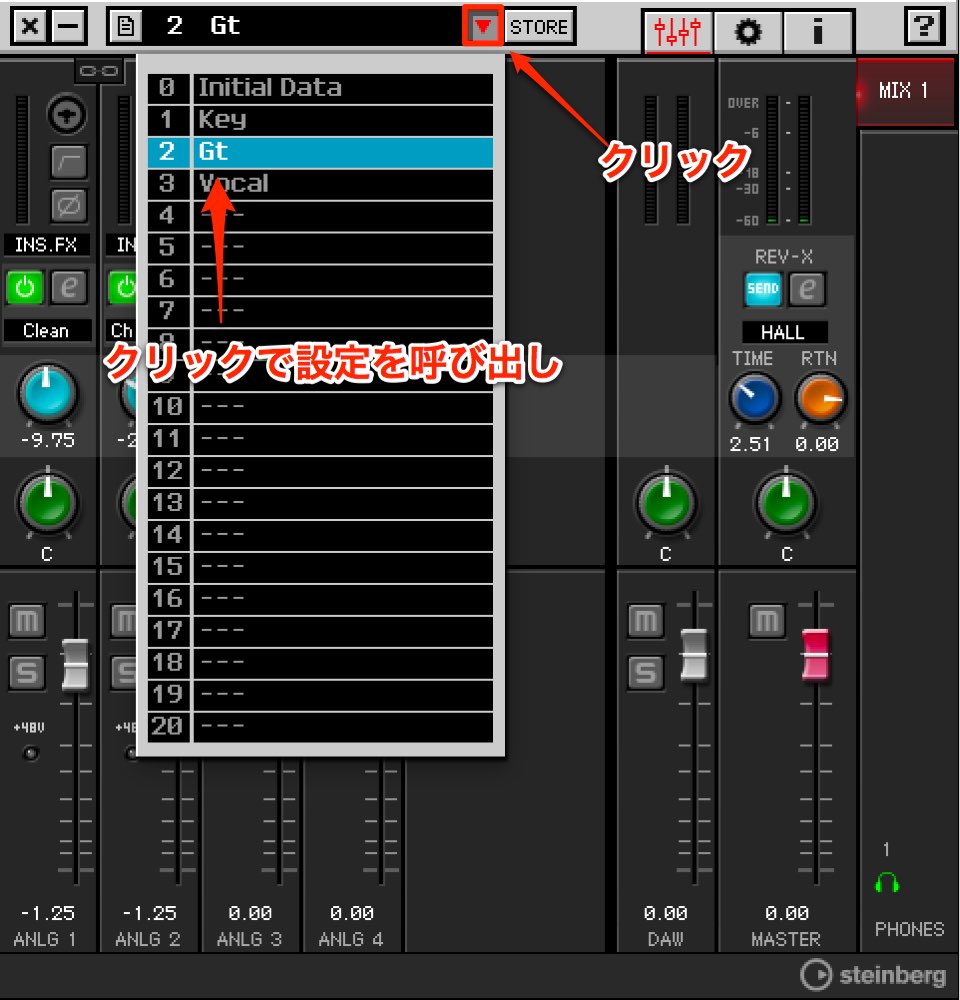Open the gear settings view
The width and height of the screenshot is (960, 1000).
click(748, 31)
